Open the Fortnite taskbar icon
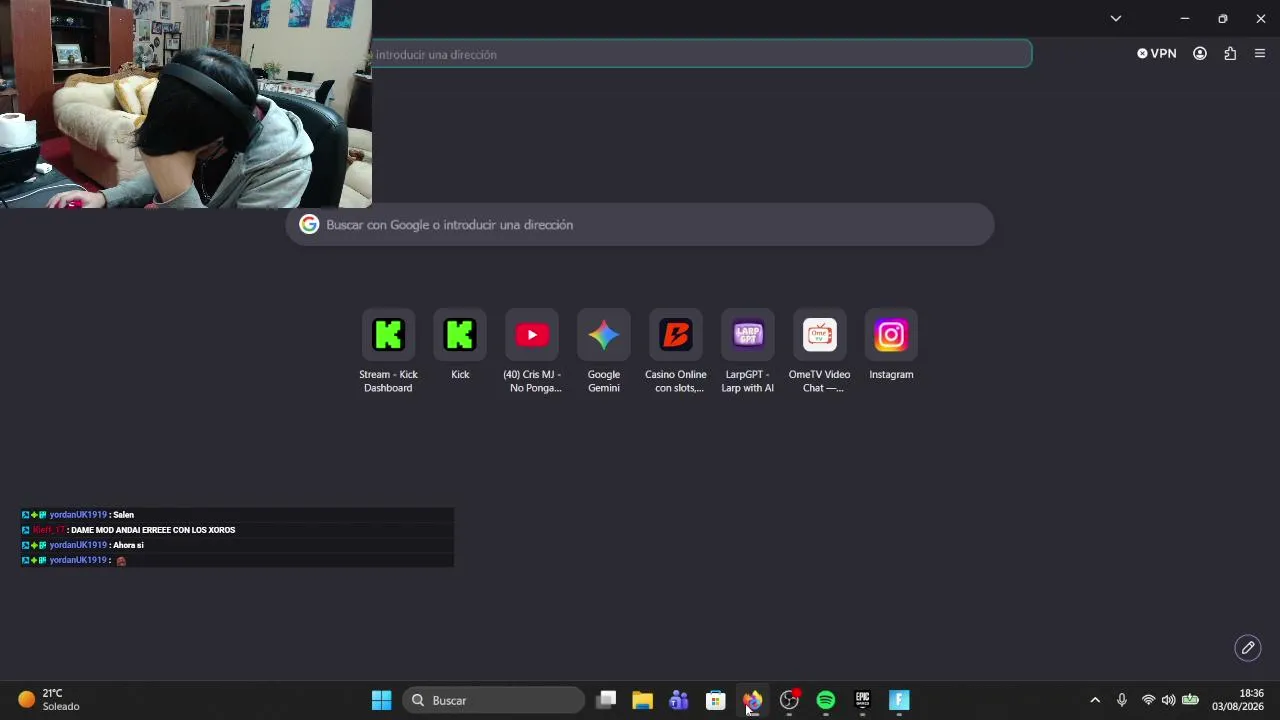Viewport: 1280px width, 720px height. [x=899, y=700]
